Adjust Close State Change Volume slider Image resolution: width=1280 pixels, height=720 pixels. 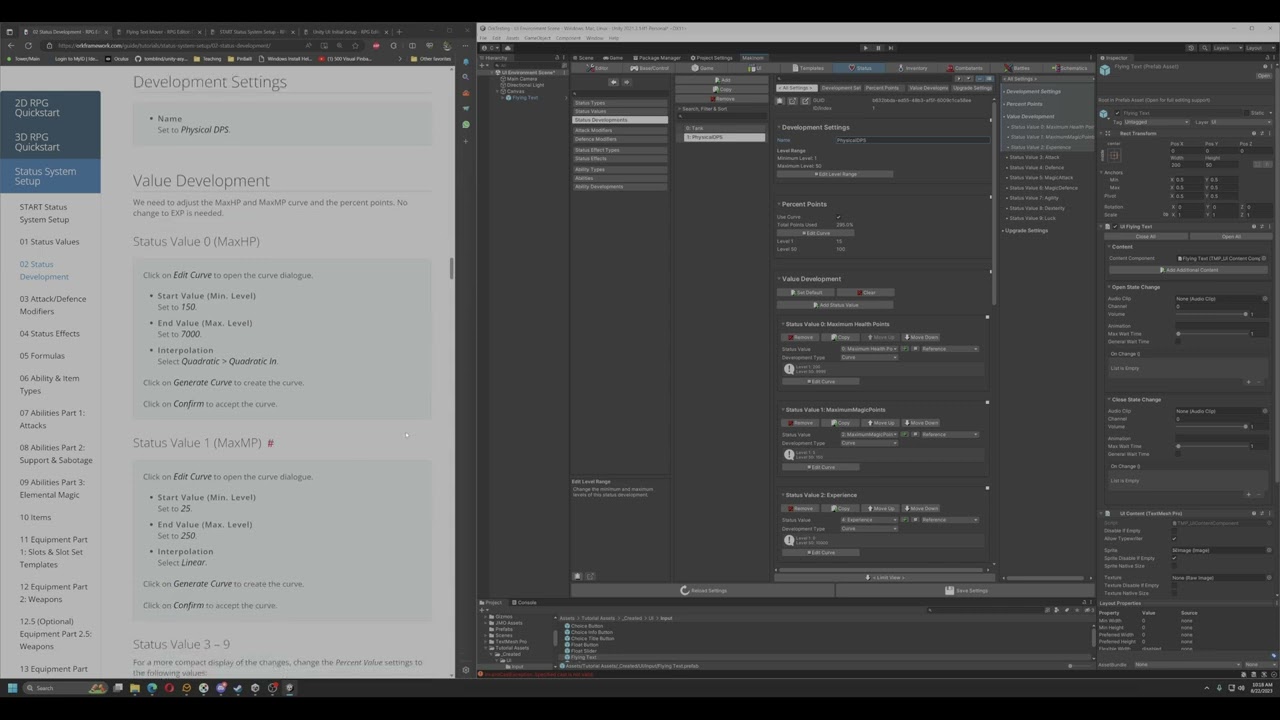pyautogui.click(x=1213, y=426)
